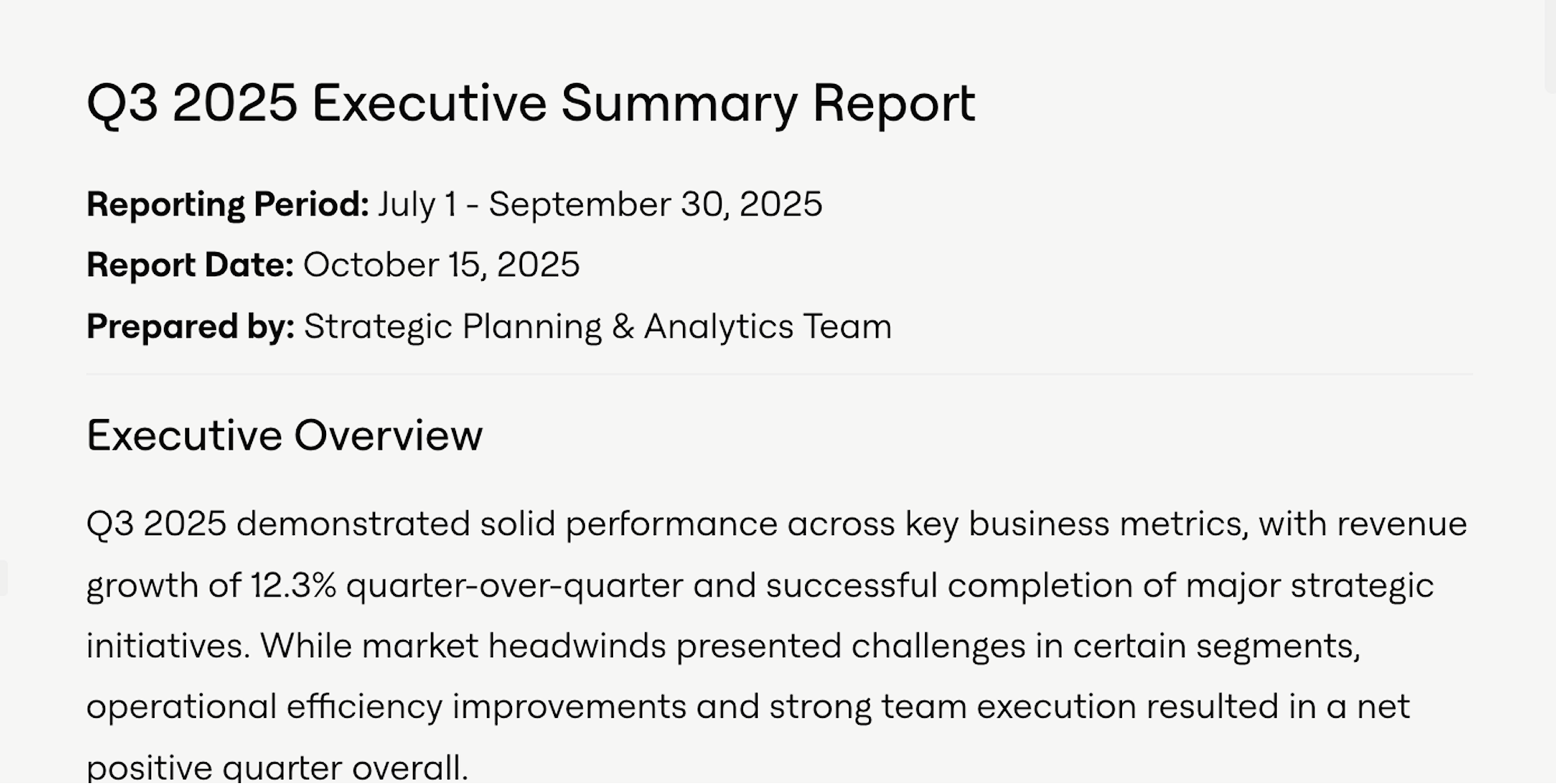Click the date range July 1 - September 30, 2025

tap(600, 205)
